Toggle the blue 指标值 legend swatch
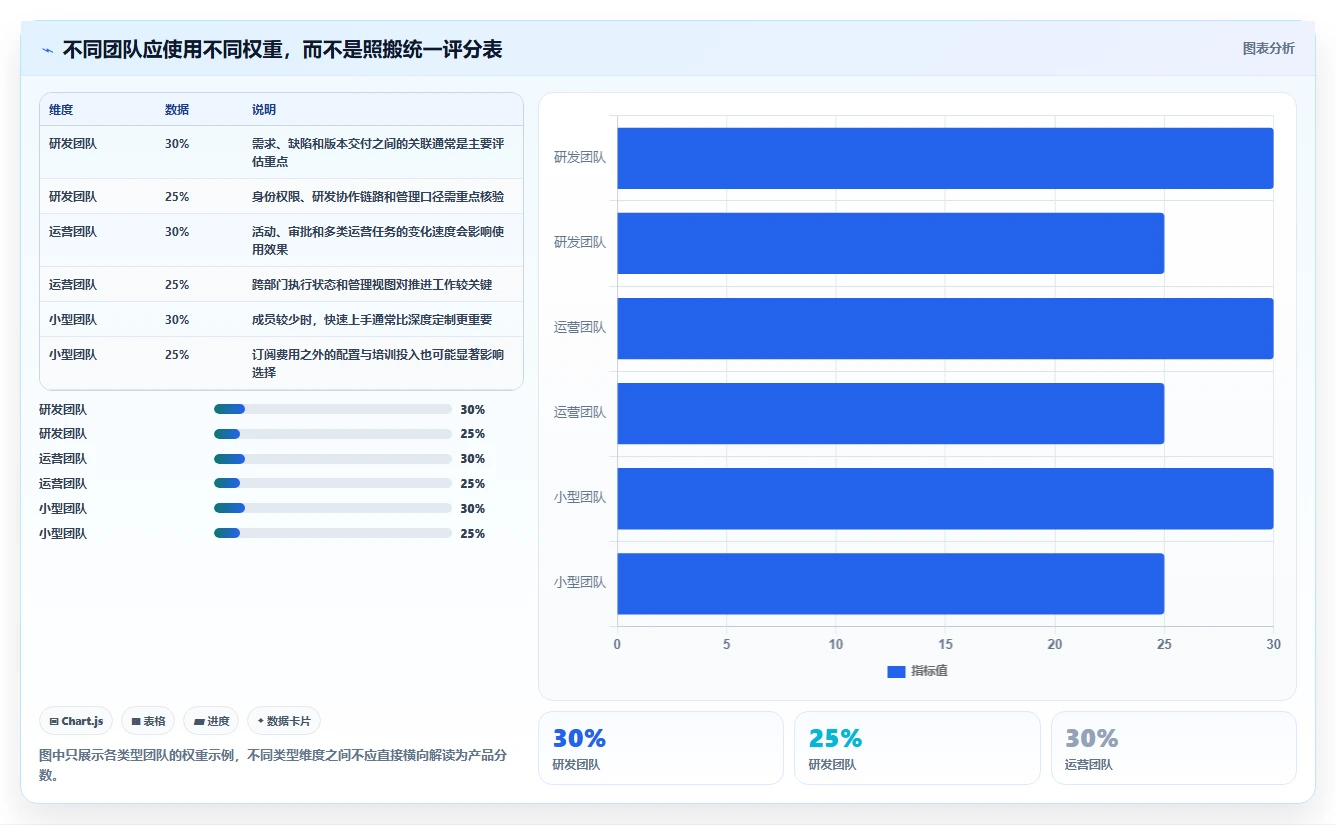 tap(896, 672)
